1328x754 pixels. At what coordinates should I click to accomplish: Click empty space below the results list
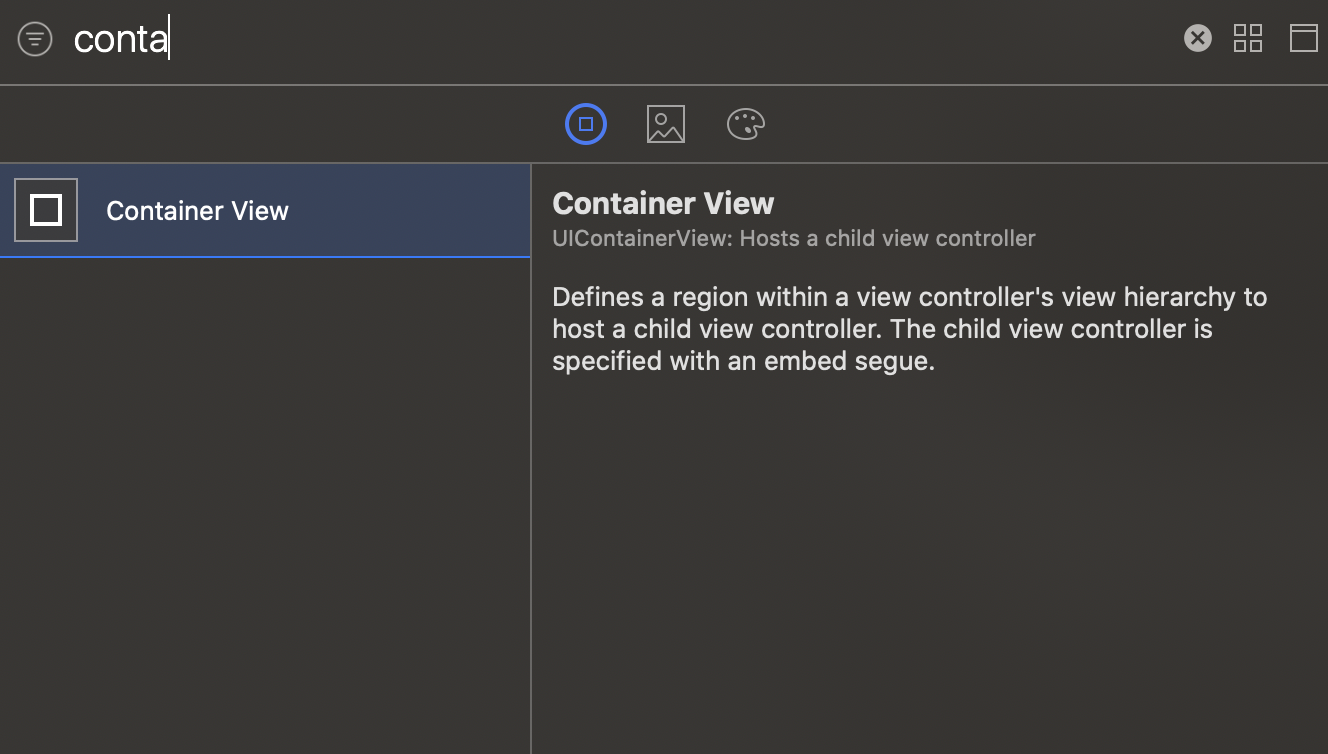[265, 500]
